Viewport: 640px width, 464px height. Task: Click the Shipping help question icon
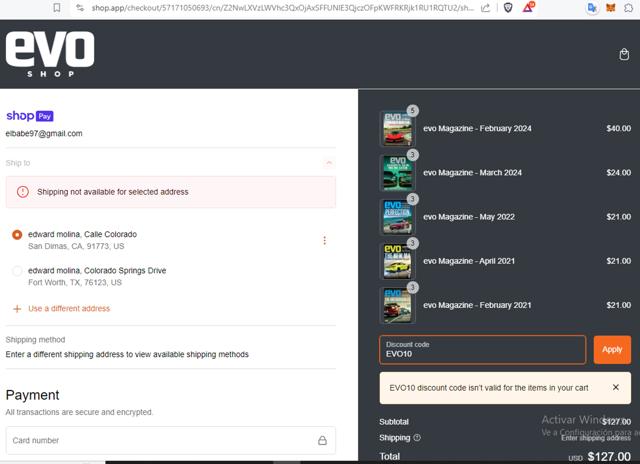click(x=417, y=437)
